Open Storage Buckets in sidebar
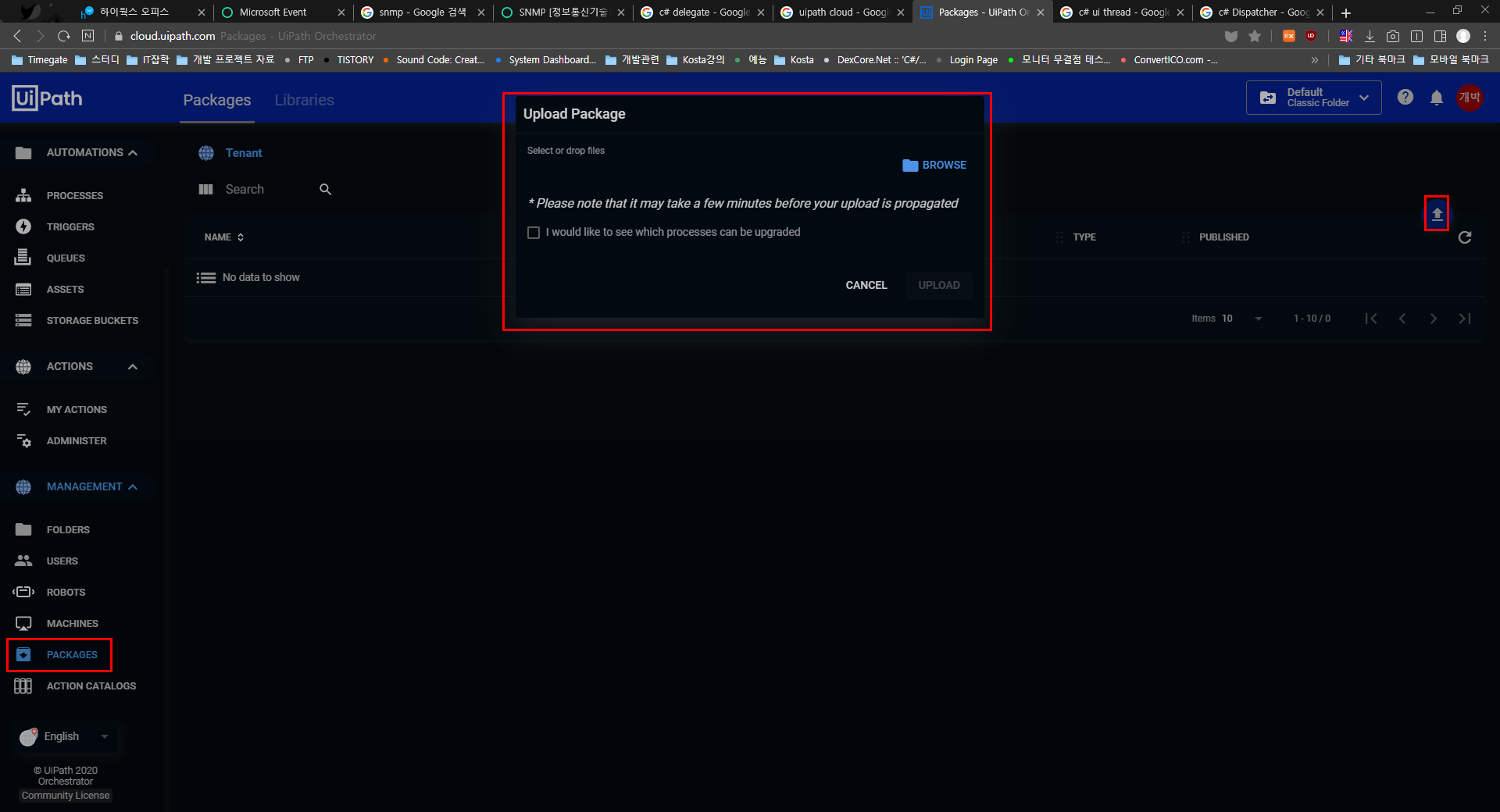The width and height of the screenshot is (1500, 812). pyautogui.click(x=92, y=320)
